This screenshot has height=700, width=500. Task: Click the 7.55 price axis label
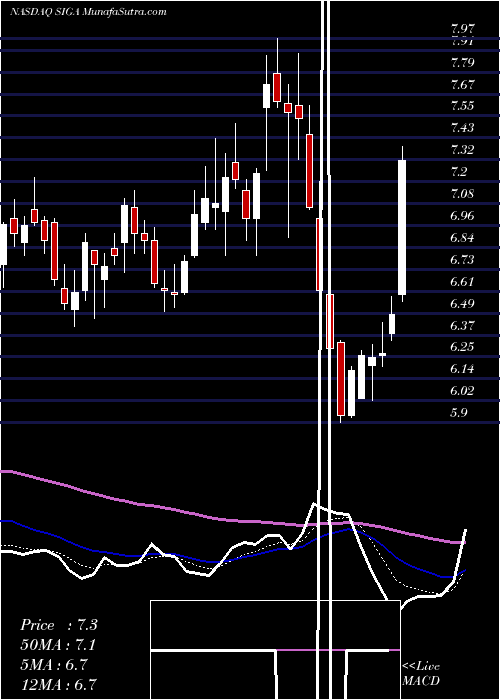pos(462,106)
